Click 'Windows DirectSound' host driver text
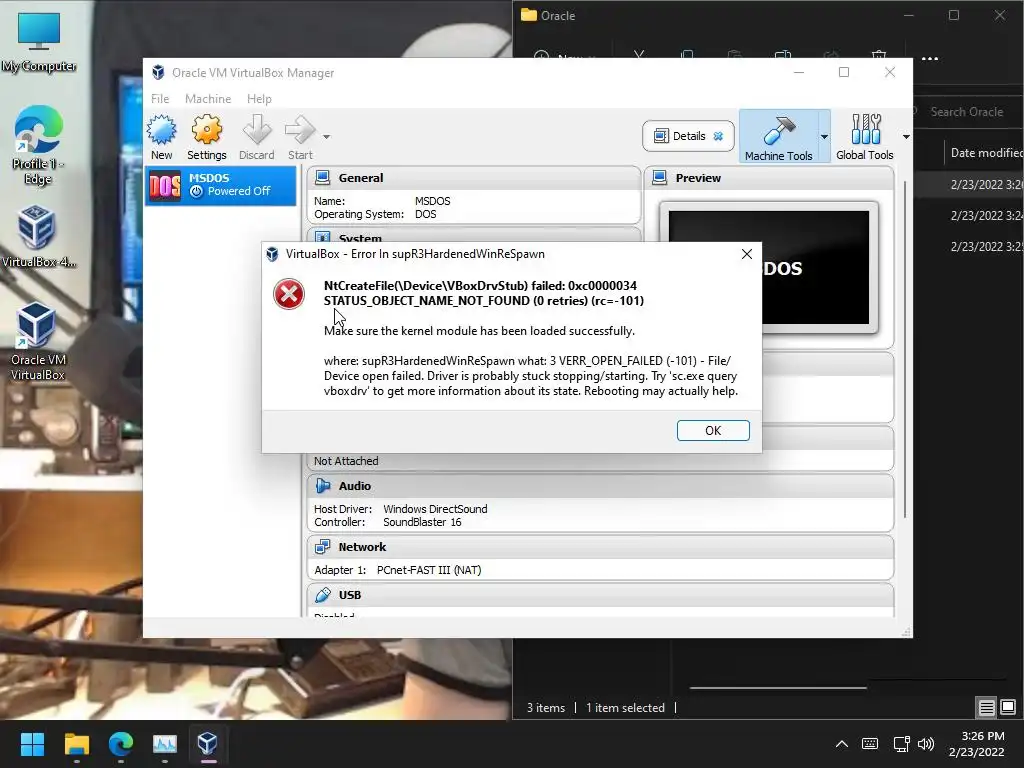Viewport: 1024px width, 768px height. 435,509
